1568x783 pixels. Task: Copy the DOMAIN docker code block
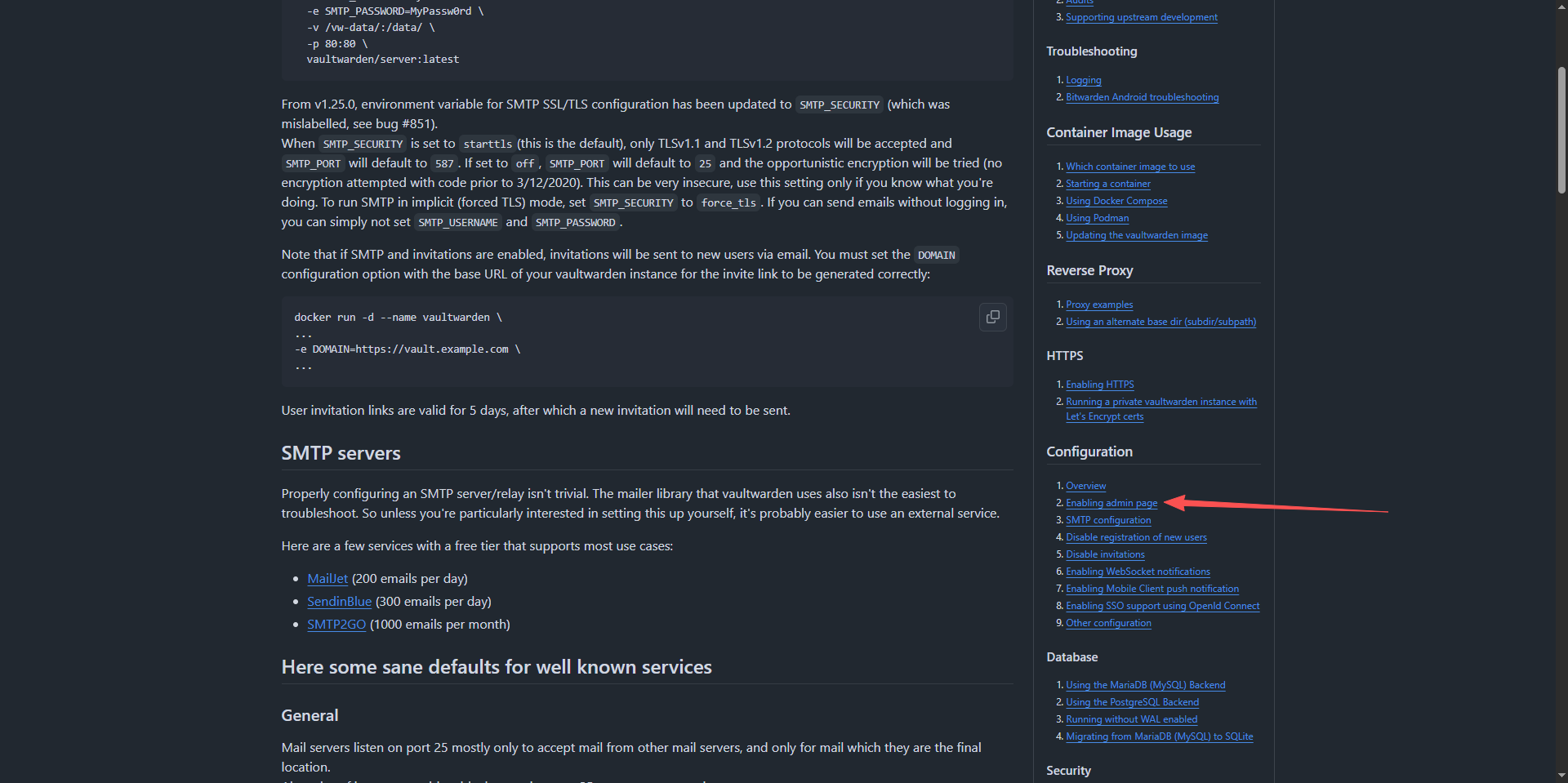click(x=992, y=317)
